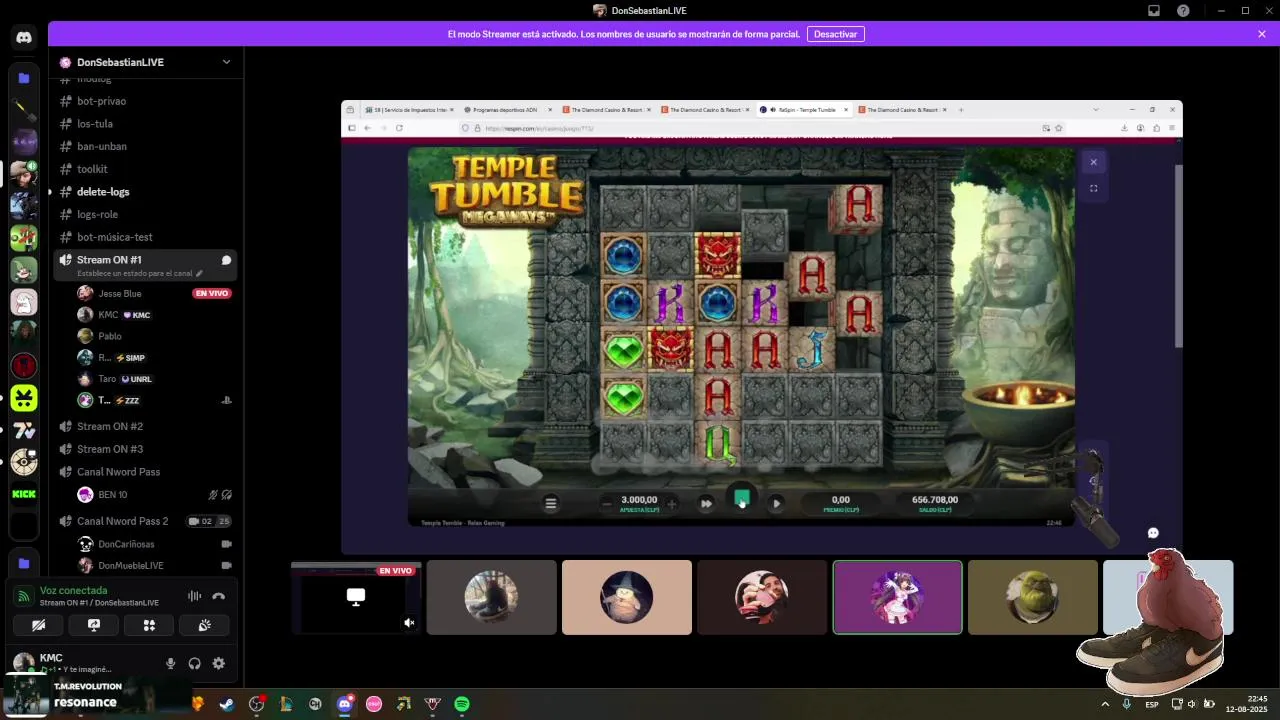Open the Discord help question mark icon

click(1184, 11)
